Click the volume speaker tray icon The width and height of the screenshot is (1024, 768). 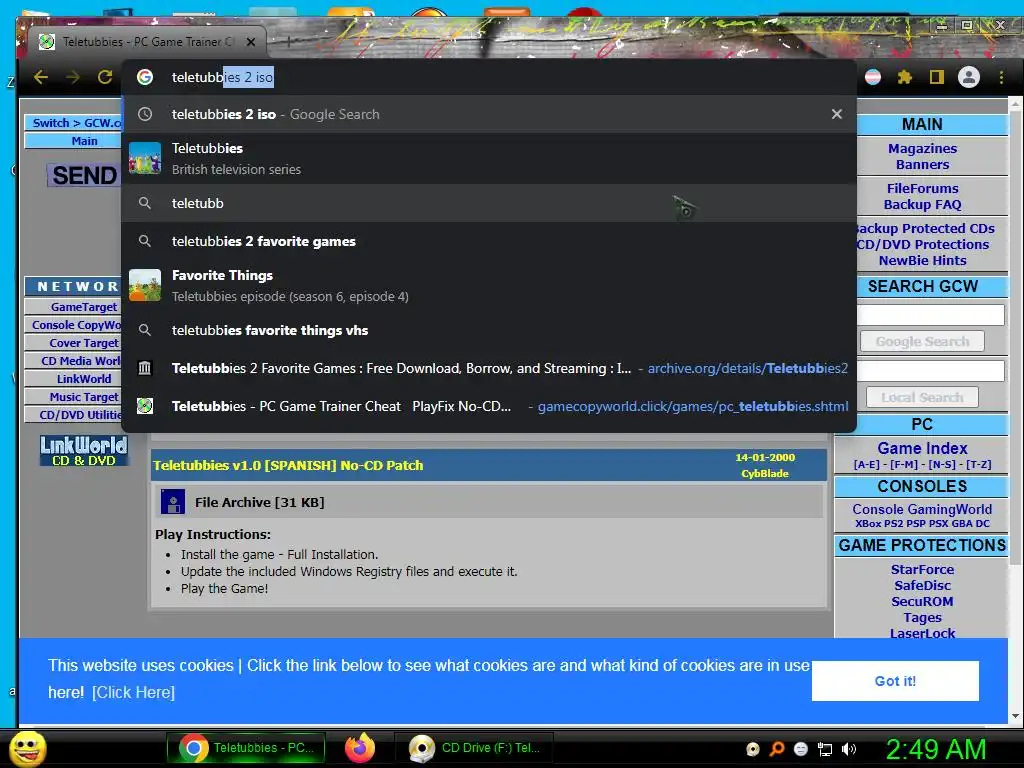point(849,749)
